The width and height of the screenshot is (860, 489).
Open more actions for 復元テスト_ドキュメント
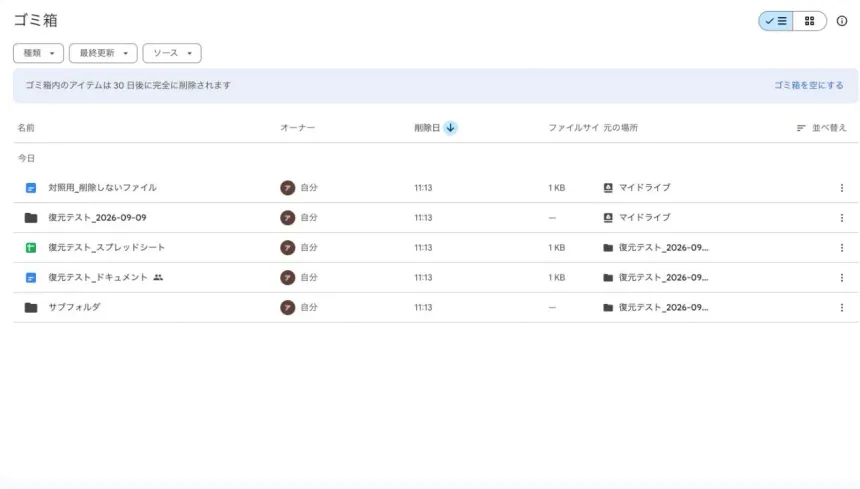tap(842, 277)
